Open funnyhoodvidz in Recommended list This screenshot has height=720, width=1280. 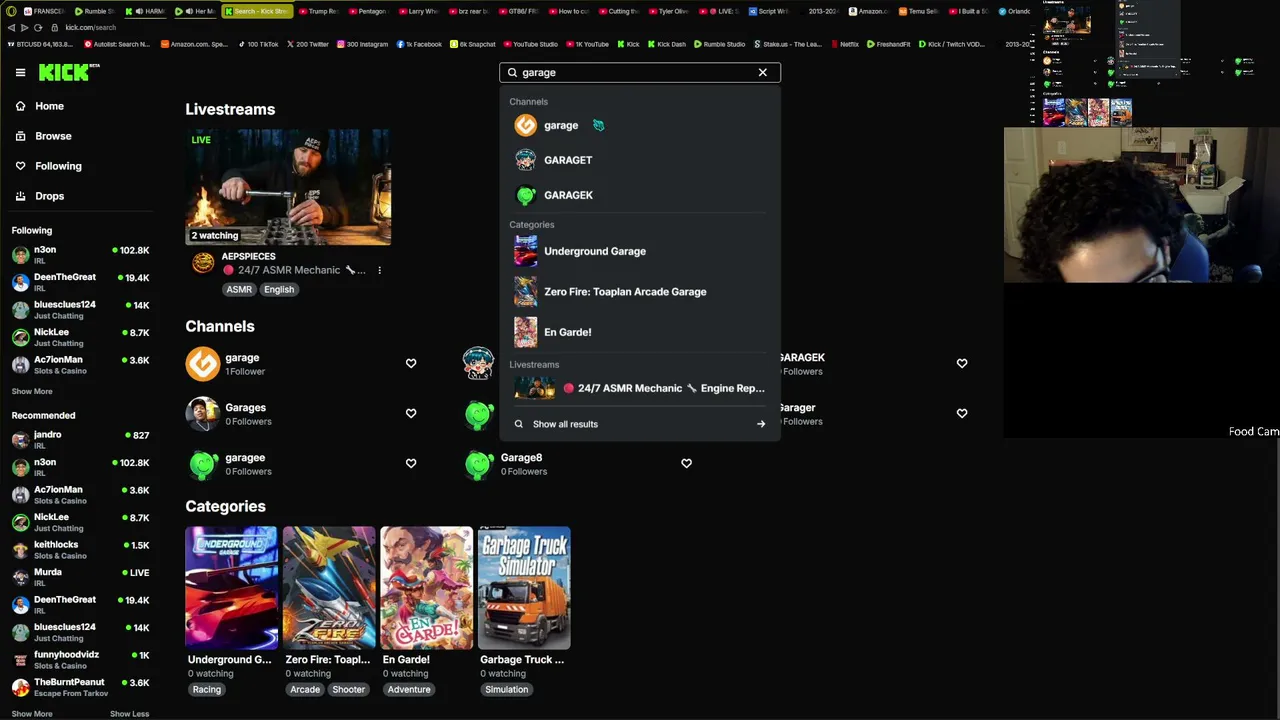click(x=80, y=660)
